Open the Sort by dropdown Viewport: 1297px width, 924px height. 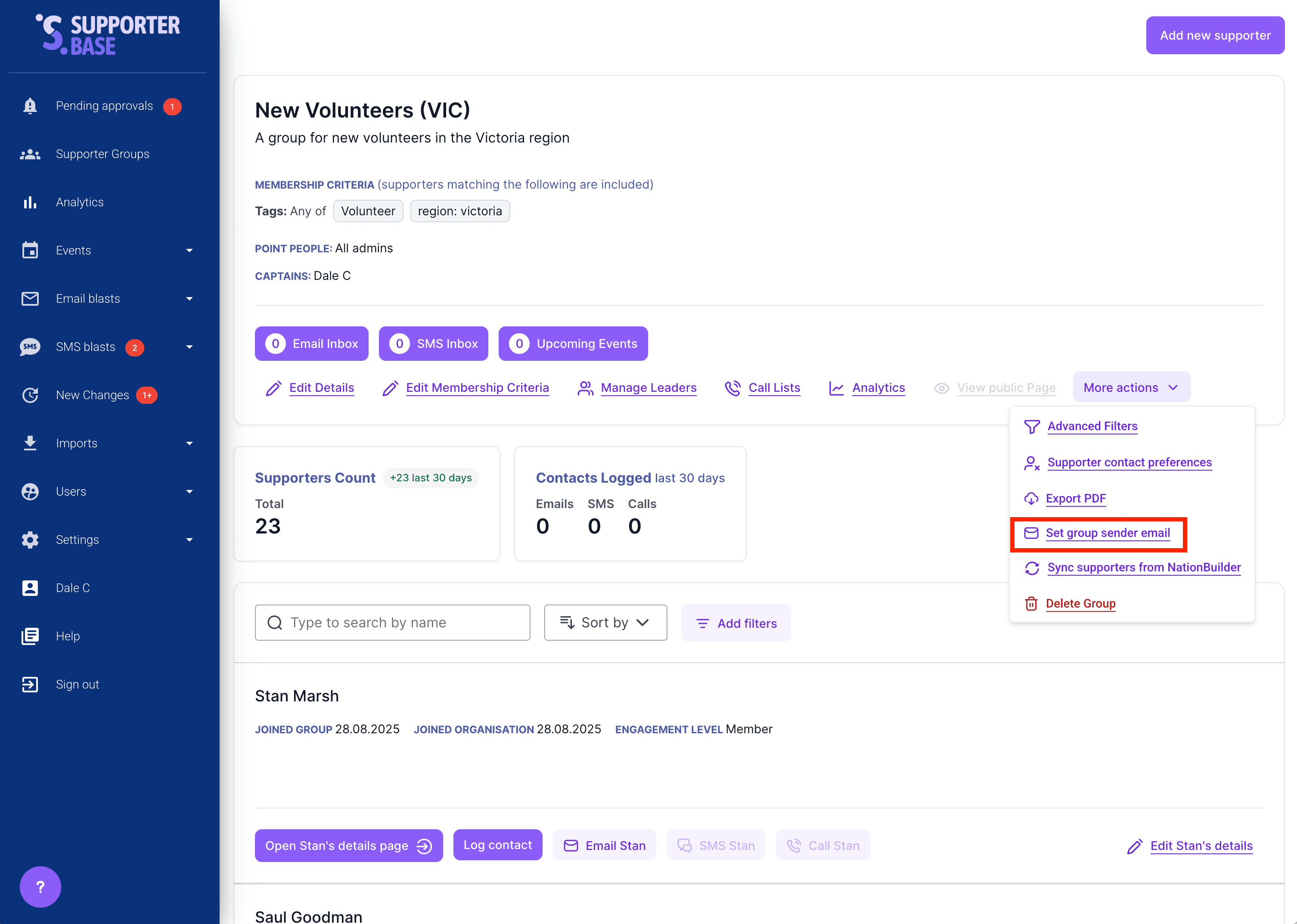(605, 623)
